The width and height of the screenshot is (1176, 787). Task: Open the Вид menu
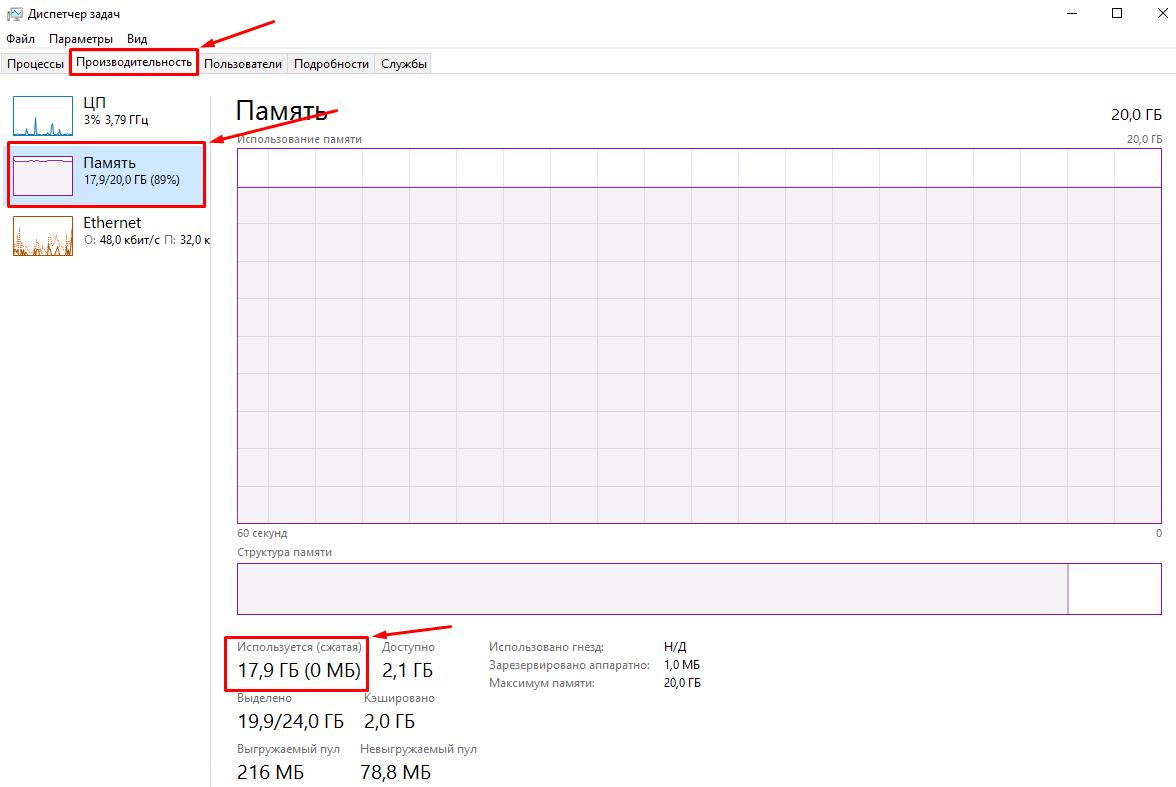tap(137, 39)
